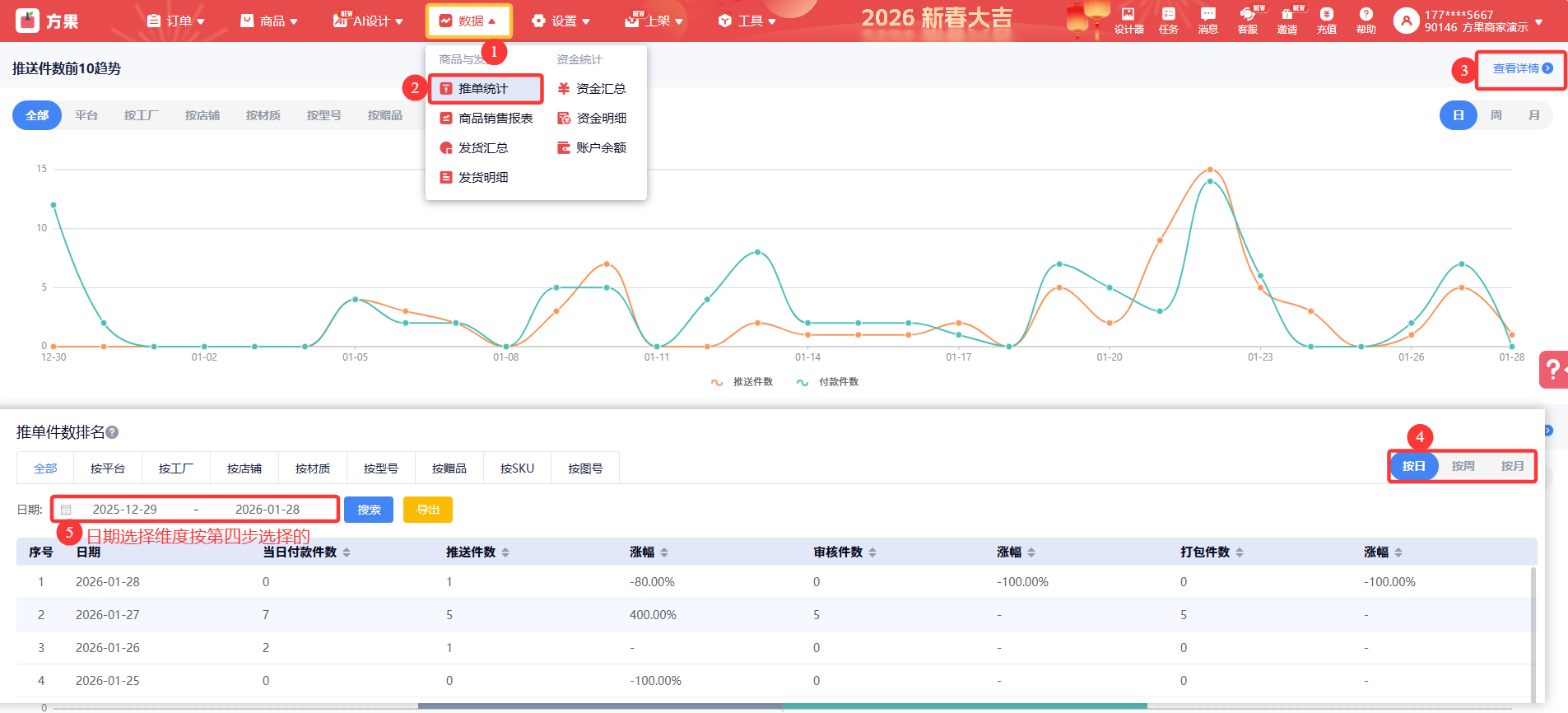The image size is (1568, 713).
Task: Click the 邀请 gift invite icon
Action: (1287, 20)
